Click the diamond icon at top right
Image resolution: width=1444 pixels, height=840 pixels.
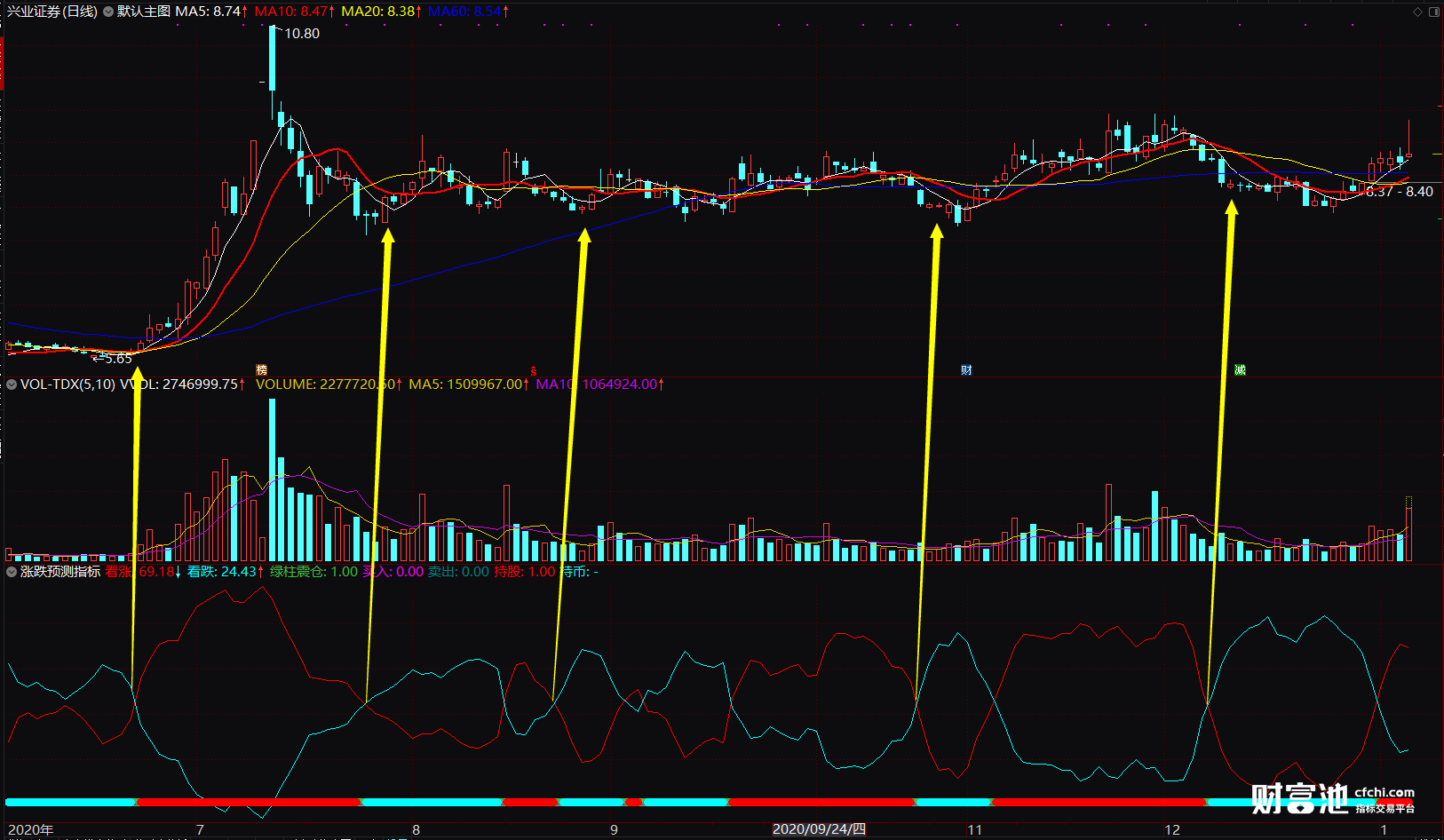1418,12
